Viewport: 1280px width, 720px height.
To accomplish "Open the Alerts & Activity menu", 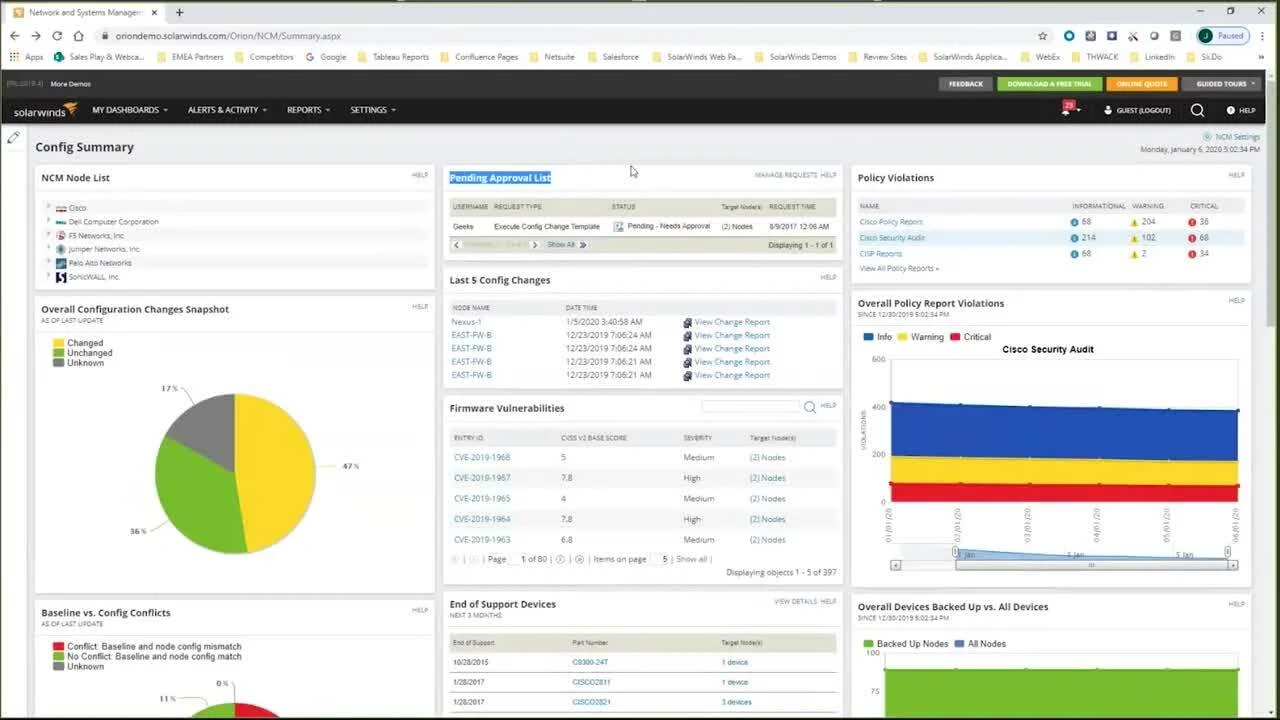I will 227,110.
